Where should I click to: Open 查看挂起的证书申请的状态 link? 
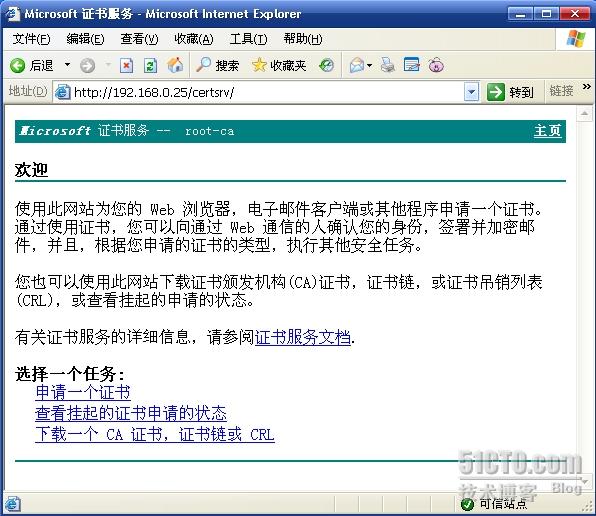coord(131,413)
